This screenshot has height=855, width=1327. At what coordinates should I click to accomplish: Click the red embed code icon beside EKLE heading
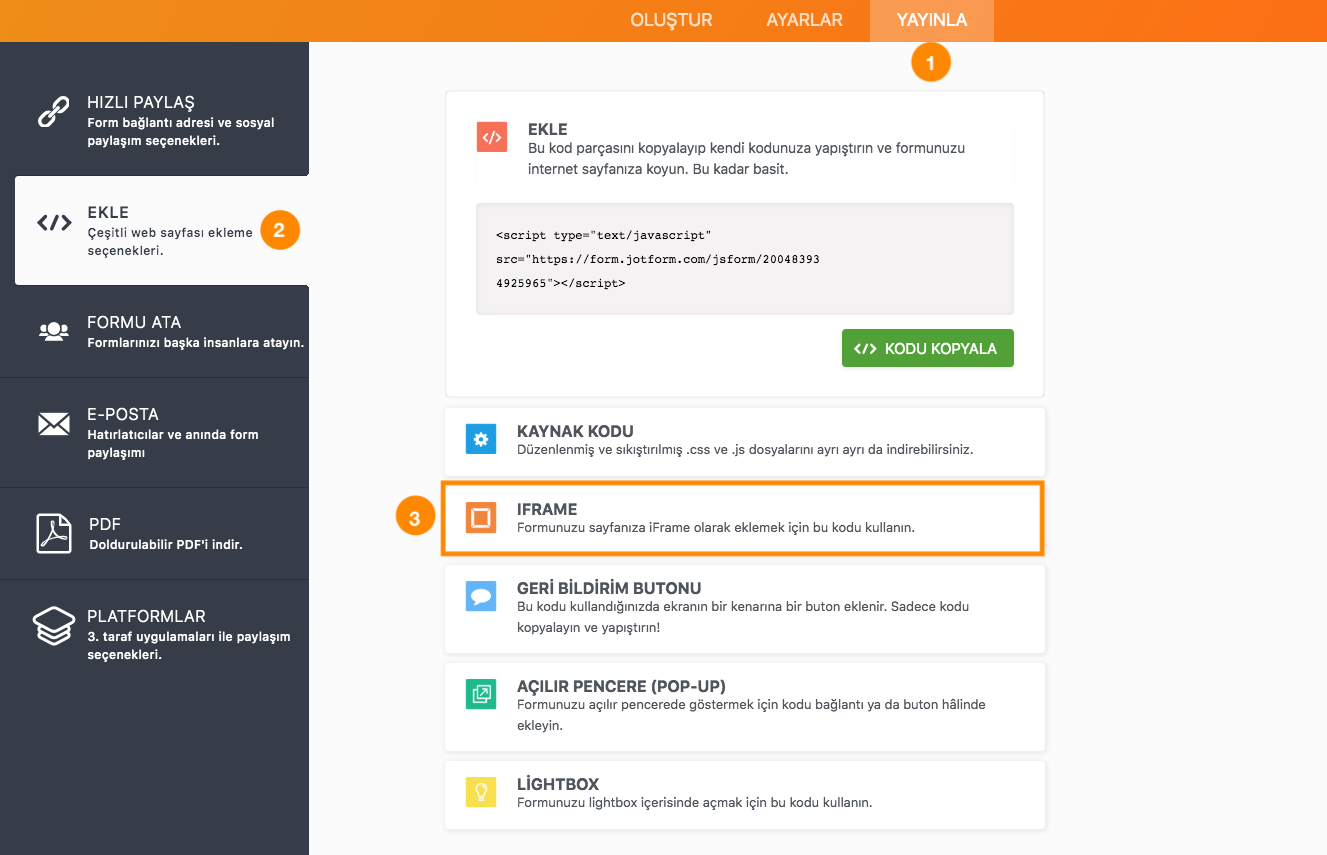coord(492,137)
